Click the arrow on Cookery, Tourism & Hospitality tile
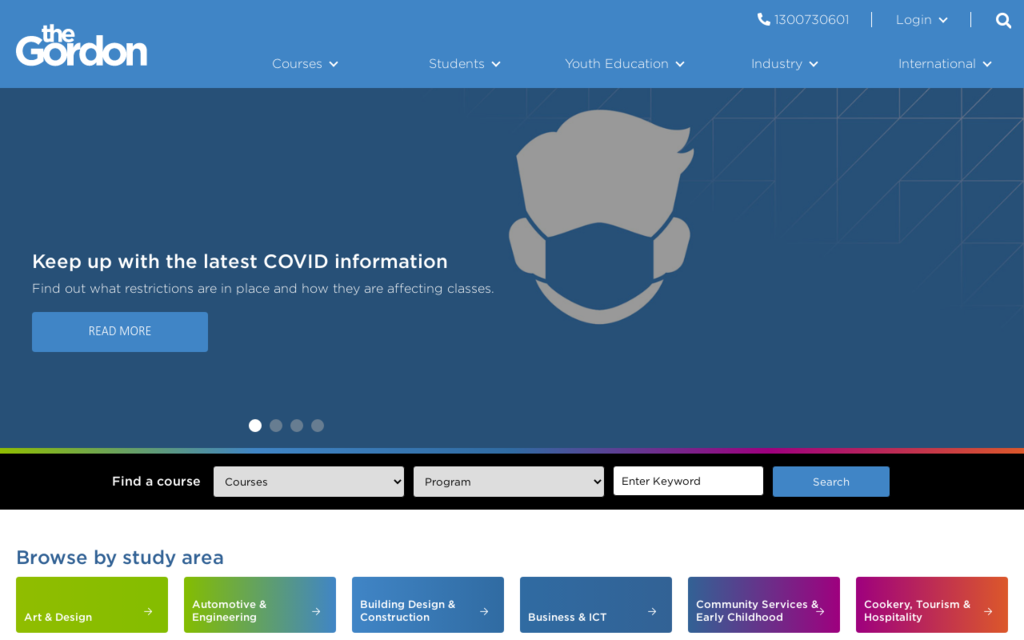The height and width of the screenshot is (640, 1024). (988, 611)
